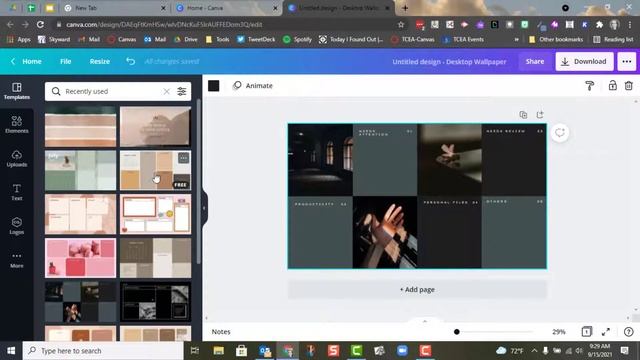Open the help question mark icon
Screen dimensions: 640x360
coord(629,331)
